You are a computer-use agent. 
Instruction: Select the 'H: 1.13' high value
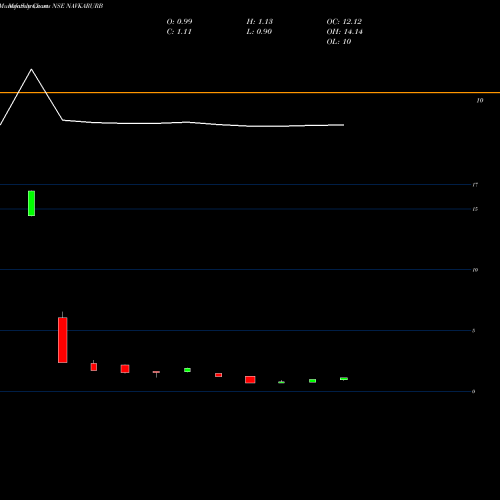click(x=260, y=21)
